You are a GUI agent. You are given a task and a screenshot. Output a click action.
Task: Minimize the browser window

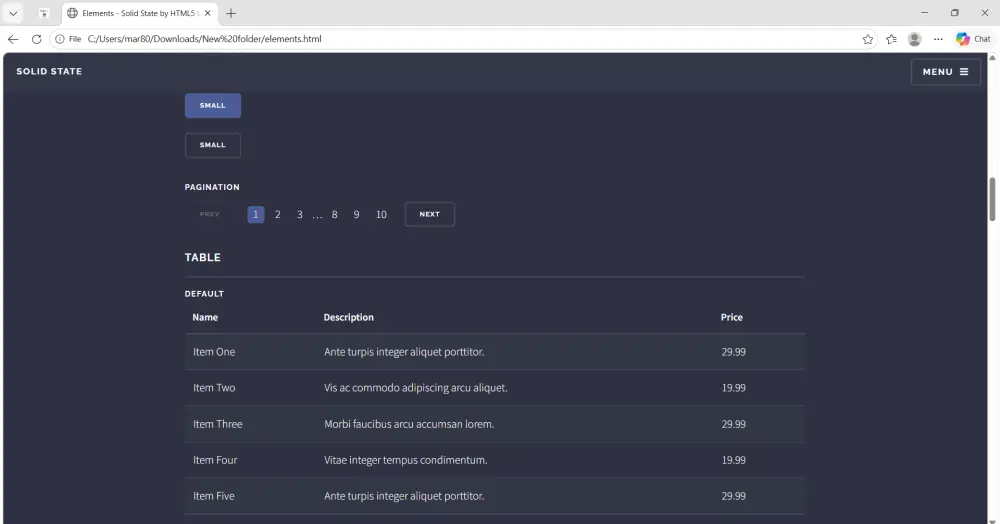tap(925, 13)
